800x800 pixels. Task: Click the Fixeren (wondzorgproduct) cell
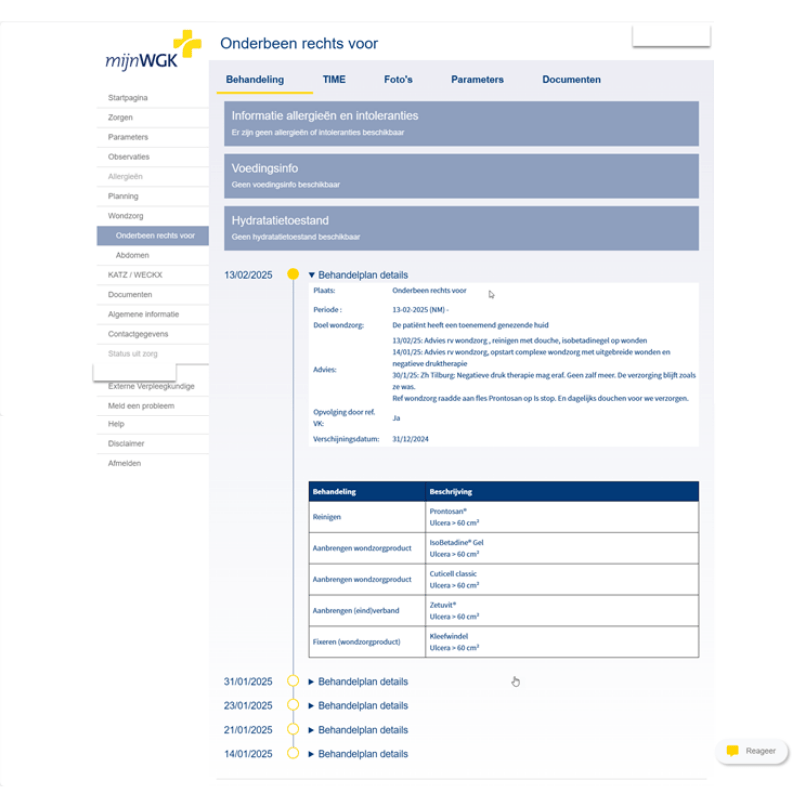pos(367,641)
